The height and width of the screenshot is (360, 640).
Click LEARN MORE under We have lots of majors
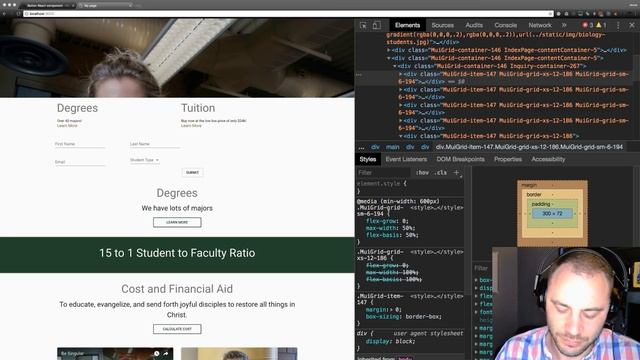177,222
